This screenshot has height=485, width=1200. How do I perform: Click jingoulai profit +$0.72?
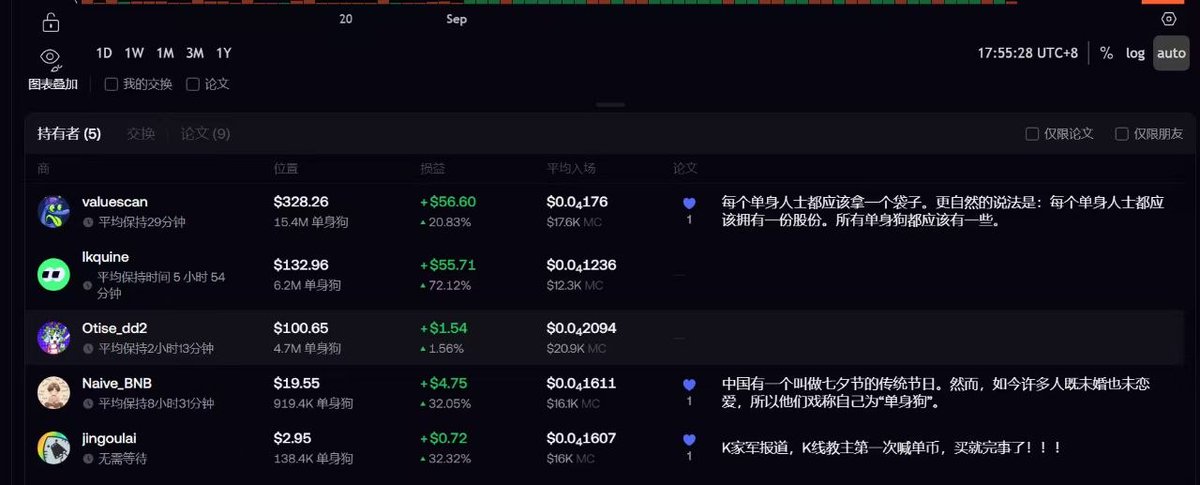tap(444, 438)
